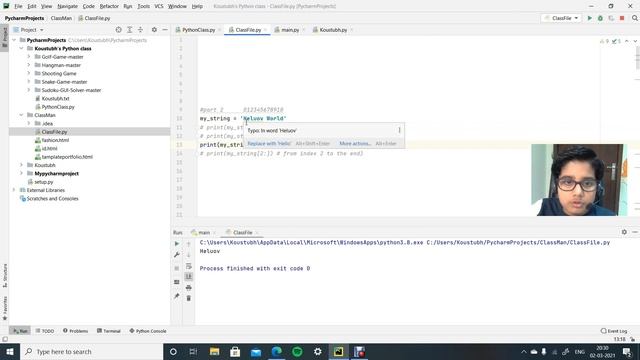This screenshot has height=360, width=640.
Task: Expand all in Project panel toolbar
Action: pyautogui.click(x=129, y=30)
